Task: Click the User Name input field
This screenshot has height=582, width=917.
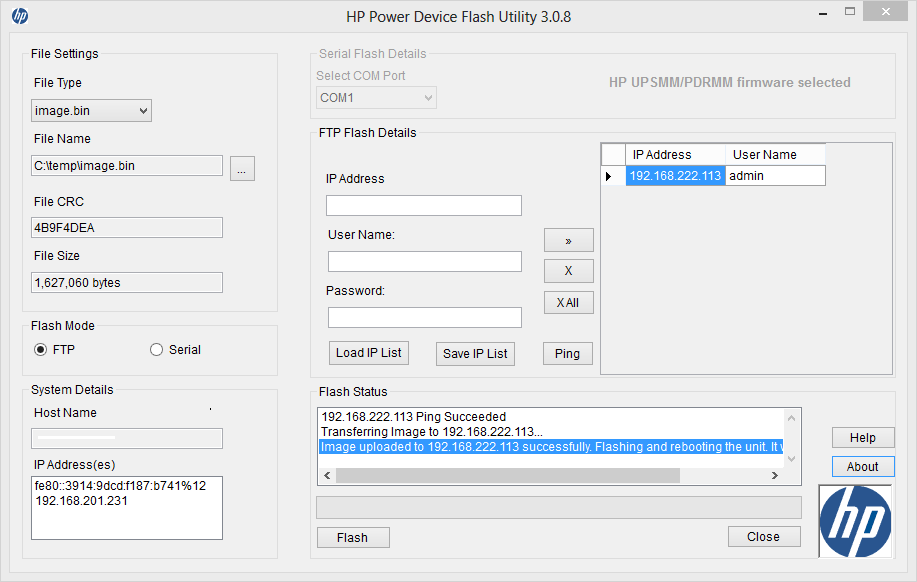Action: pos(425,261)
